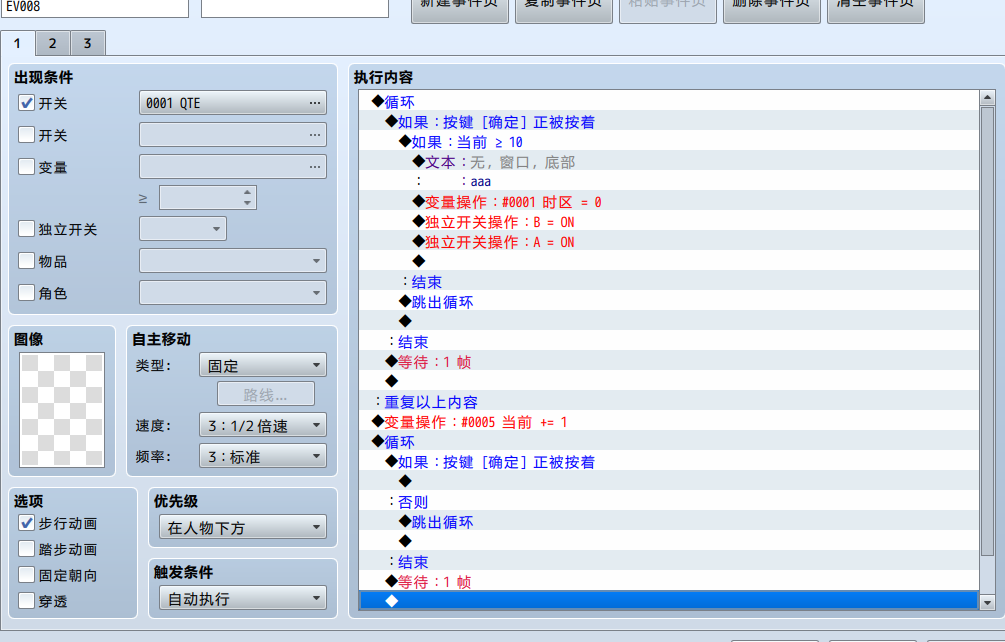
Task: Click the 路线... button
Action: (266, 394)
